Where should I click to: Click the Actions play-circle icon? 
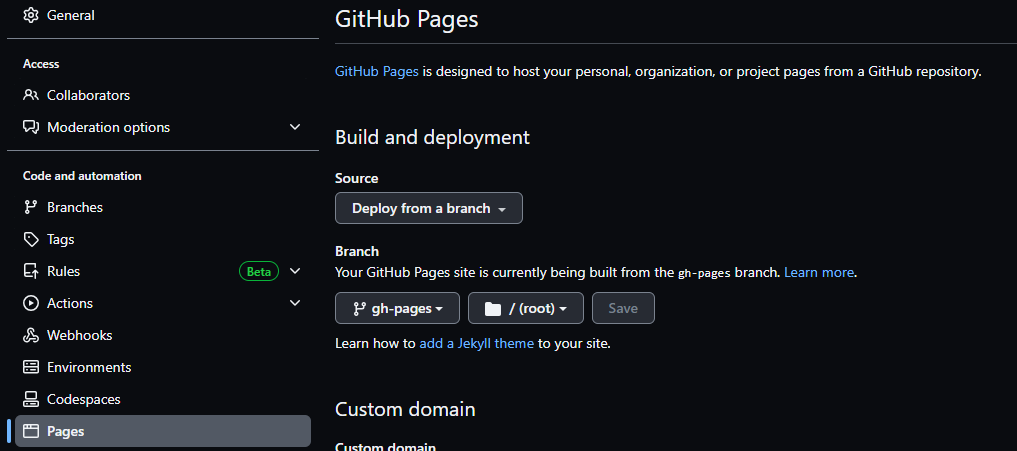coord(30,303)
